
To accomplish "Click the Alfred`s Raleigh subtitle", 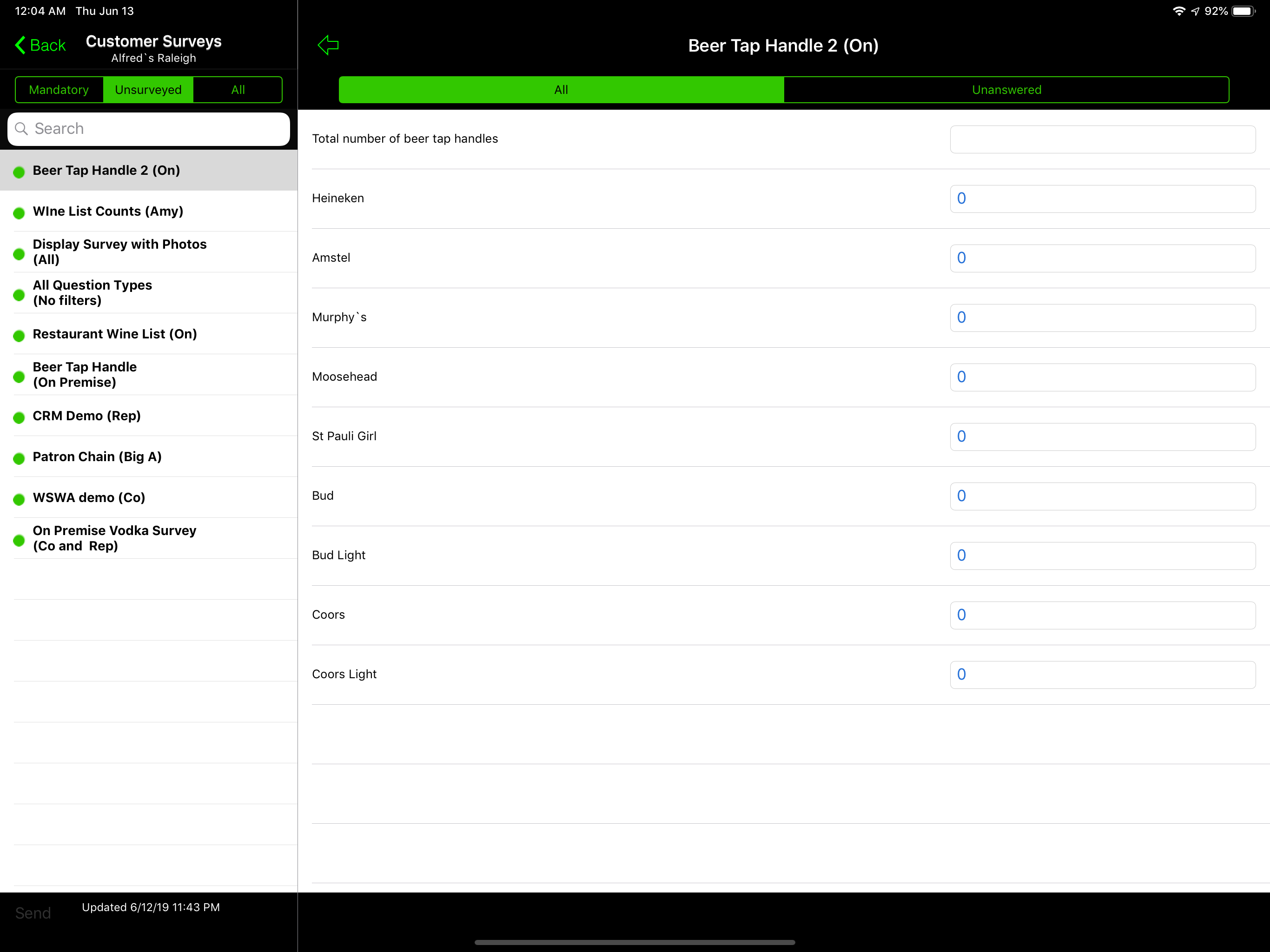I will pyautogui.click(x=153, y=58).
